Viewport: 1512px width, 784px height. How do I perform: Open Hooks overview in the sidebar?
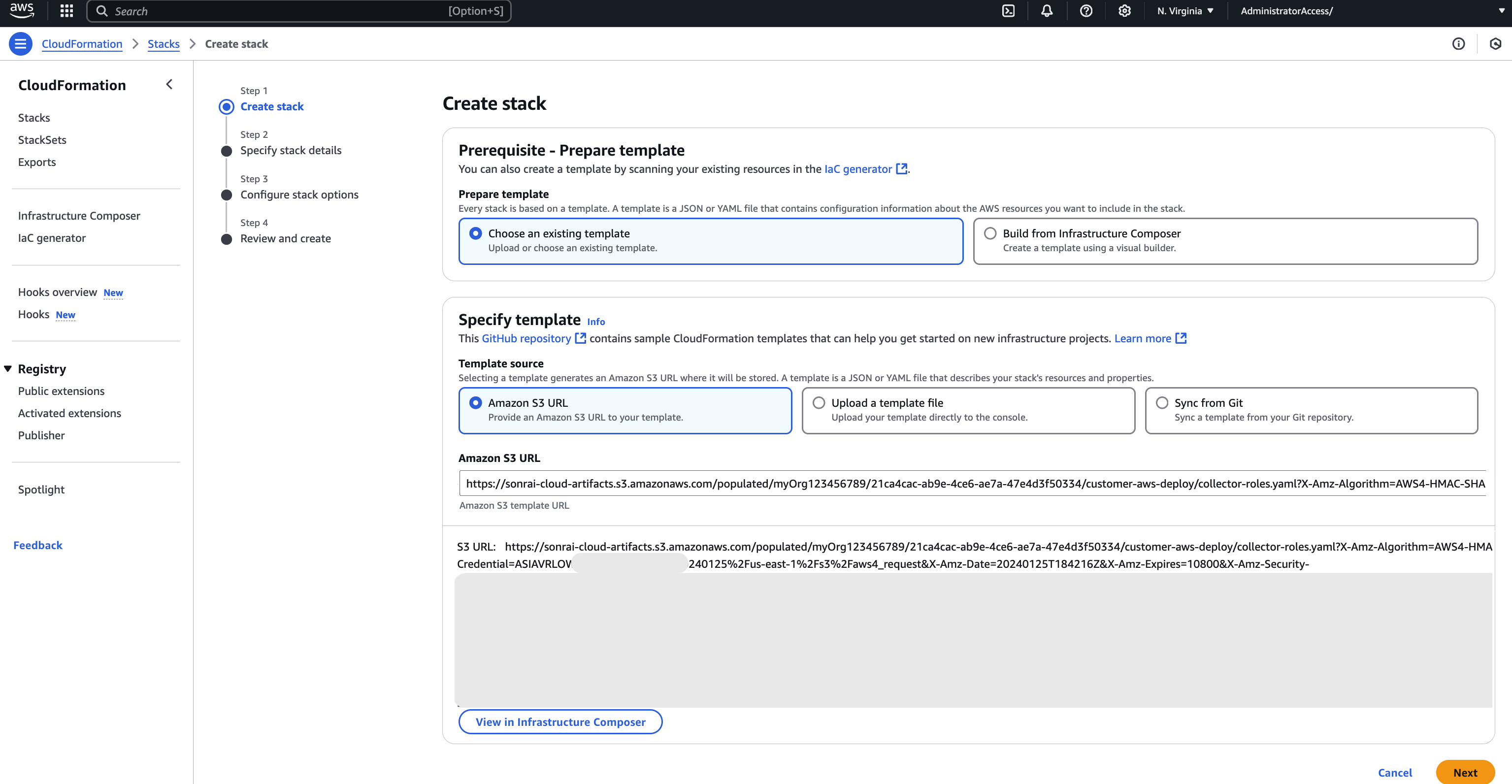[x=58, y=292]
